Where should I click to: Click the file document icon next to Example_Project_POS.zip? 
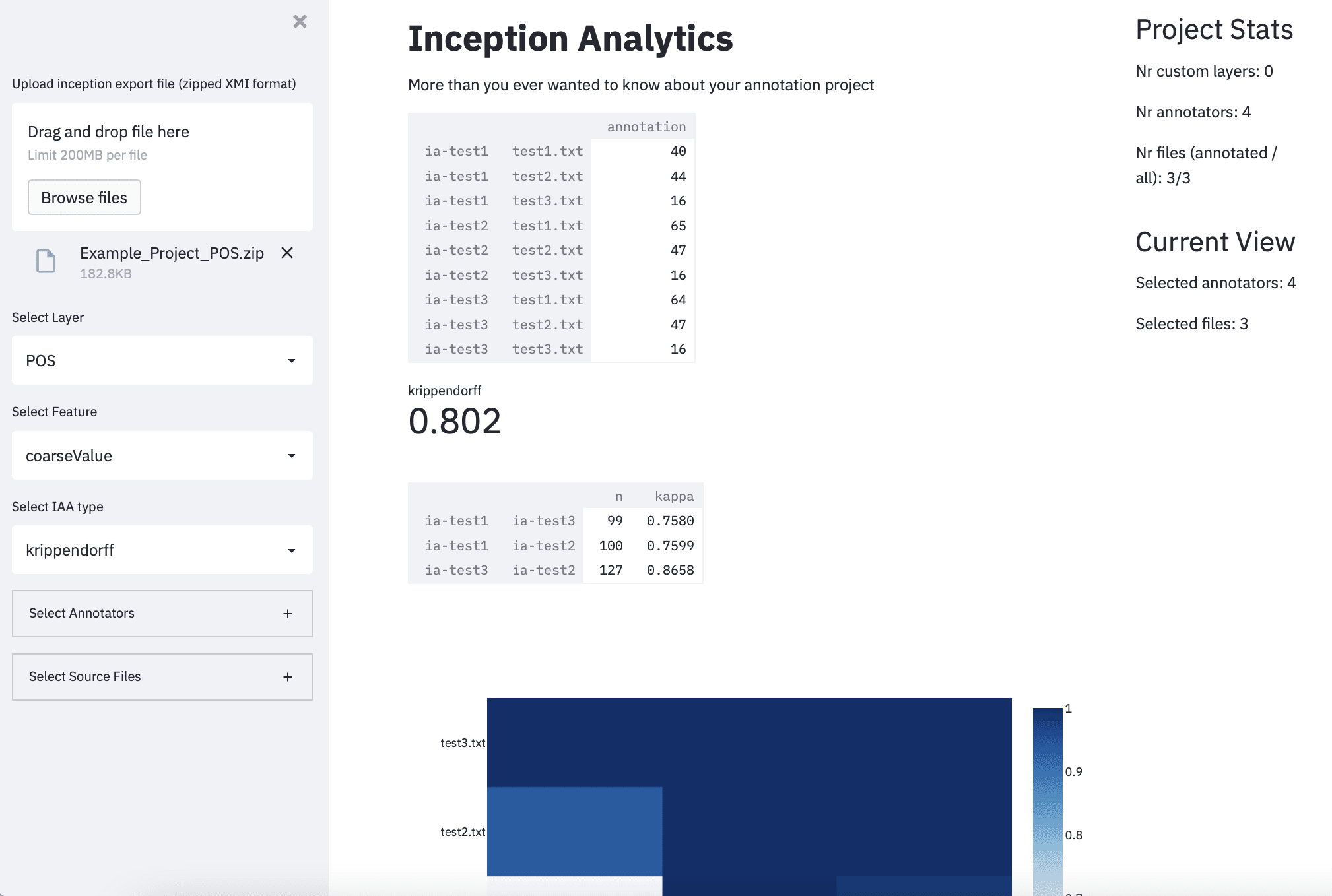pos(45,262)
